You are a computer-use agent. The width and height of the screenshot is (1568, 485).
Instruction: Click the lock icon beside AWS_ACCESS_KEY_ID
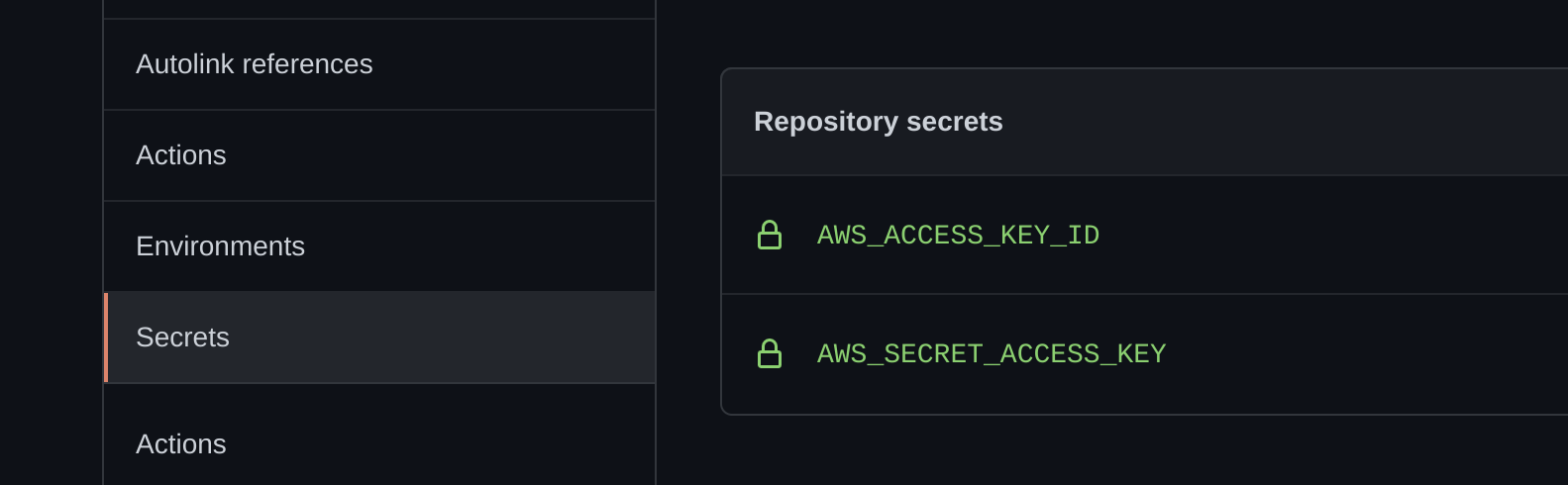coord(770,235)
